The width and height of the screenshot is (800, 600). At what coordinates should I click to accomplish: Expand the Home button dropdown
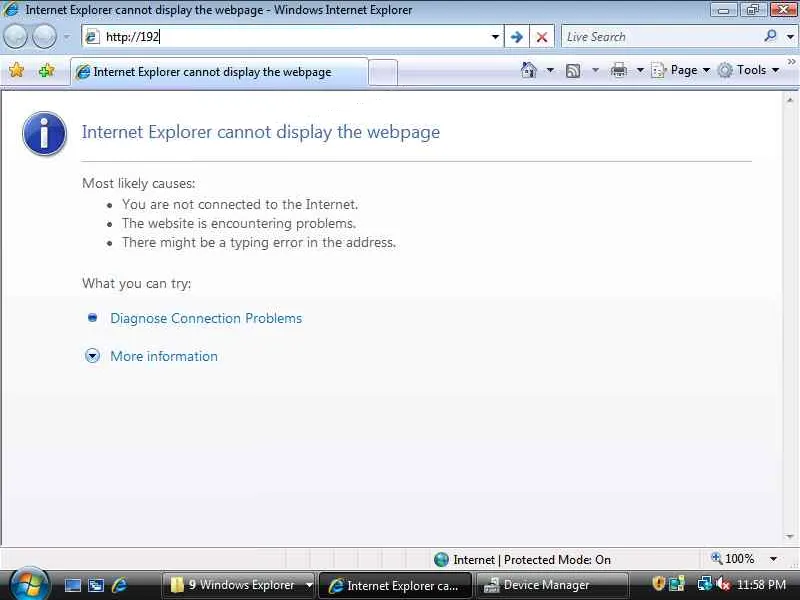550,70
